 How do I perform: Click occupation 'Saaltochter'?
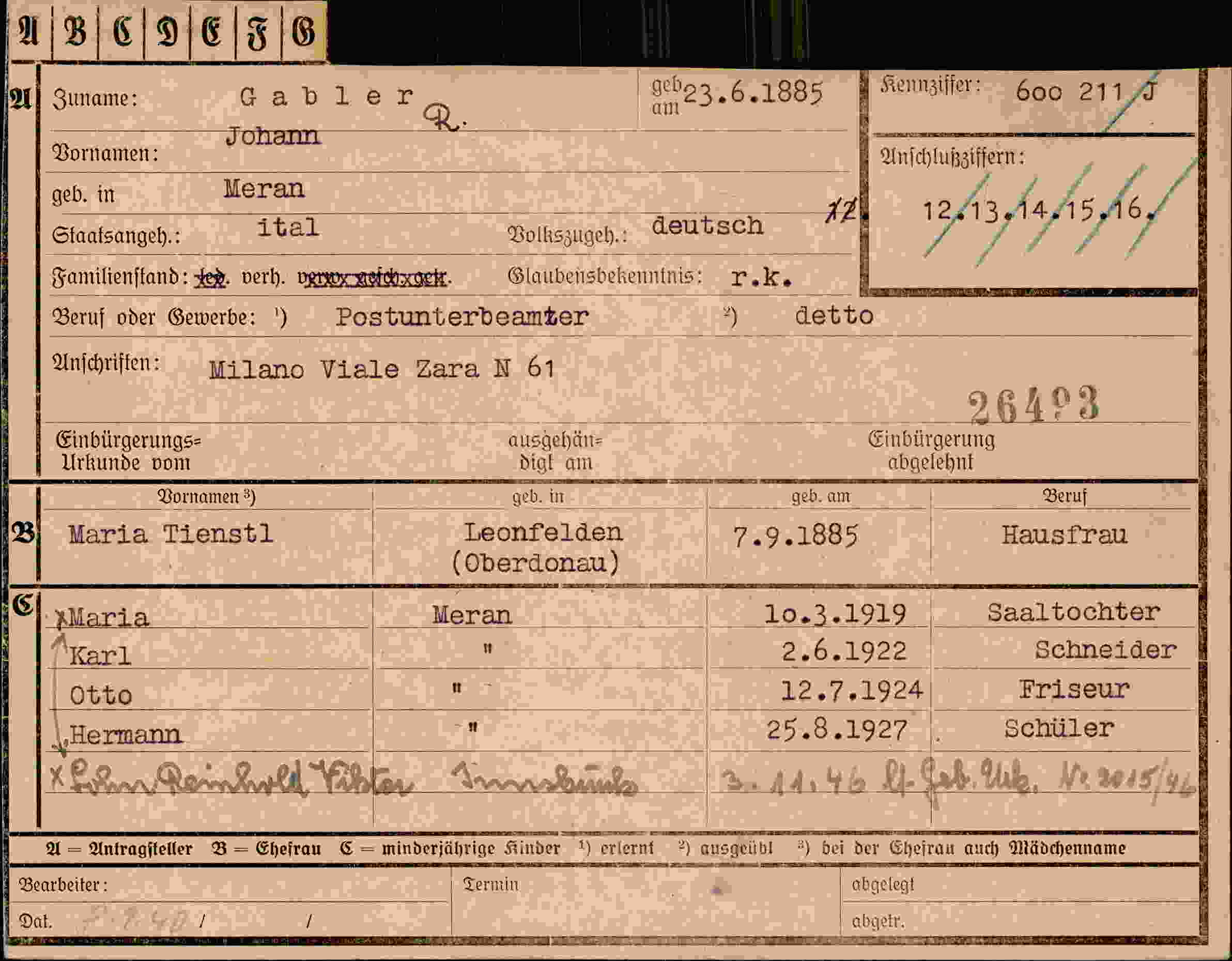point(1073,612)
